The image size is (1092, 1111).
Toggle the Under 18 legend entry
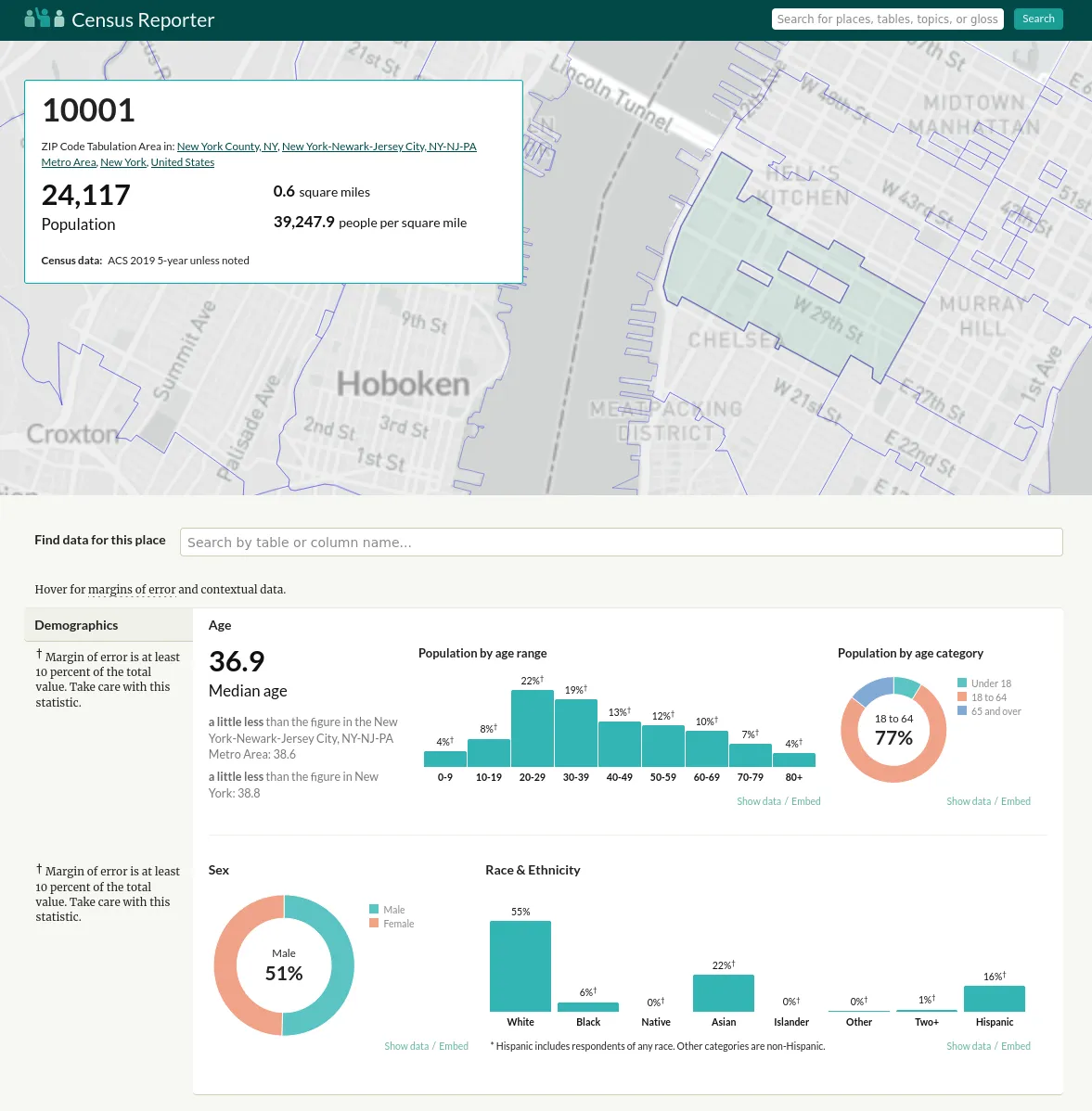pos(989,683)
